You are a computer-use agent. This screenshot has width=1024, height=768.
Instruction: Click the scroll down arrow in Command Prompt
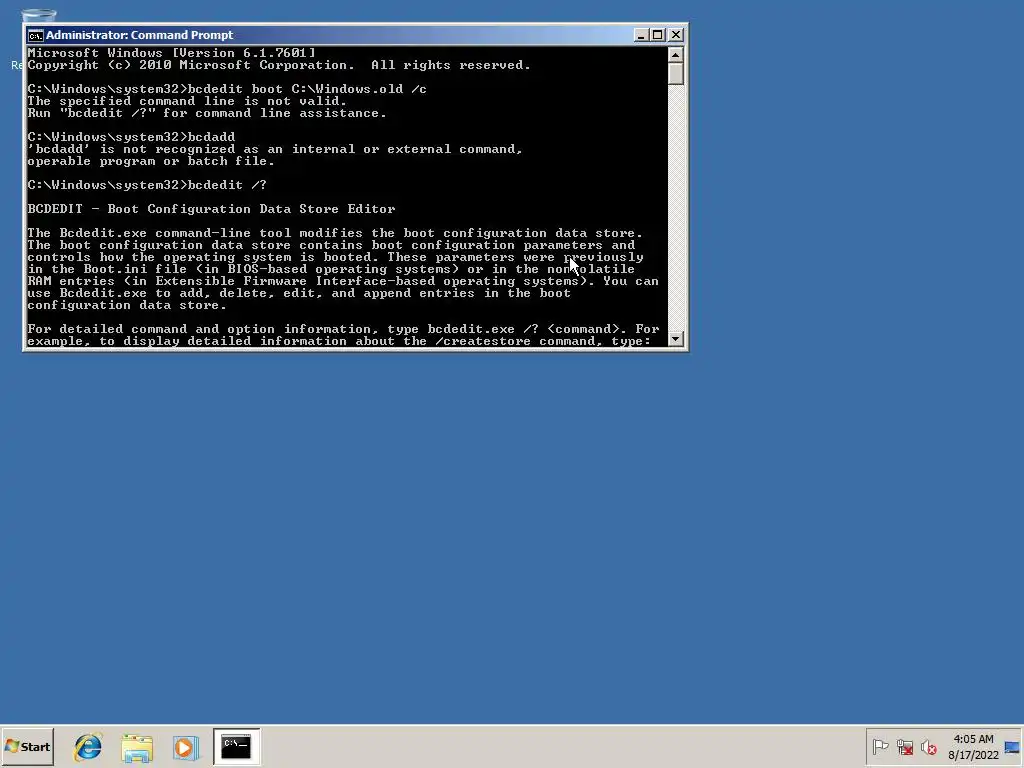coord(676,339)
